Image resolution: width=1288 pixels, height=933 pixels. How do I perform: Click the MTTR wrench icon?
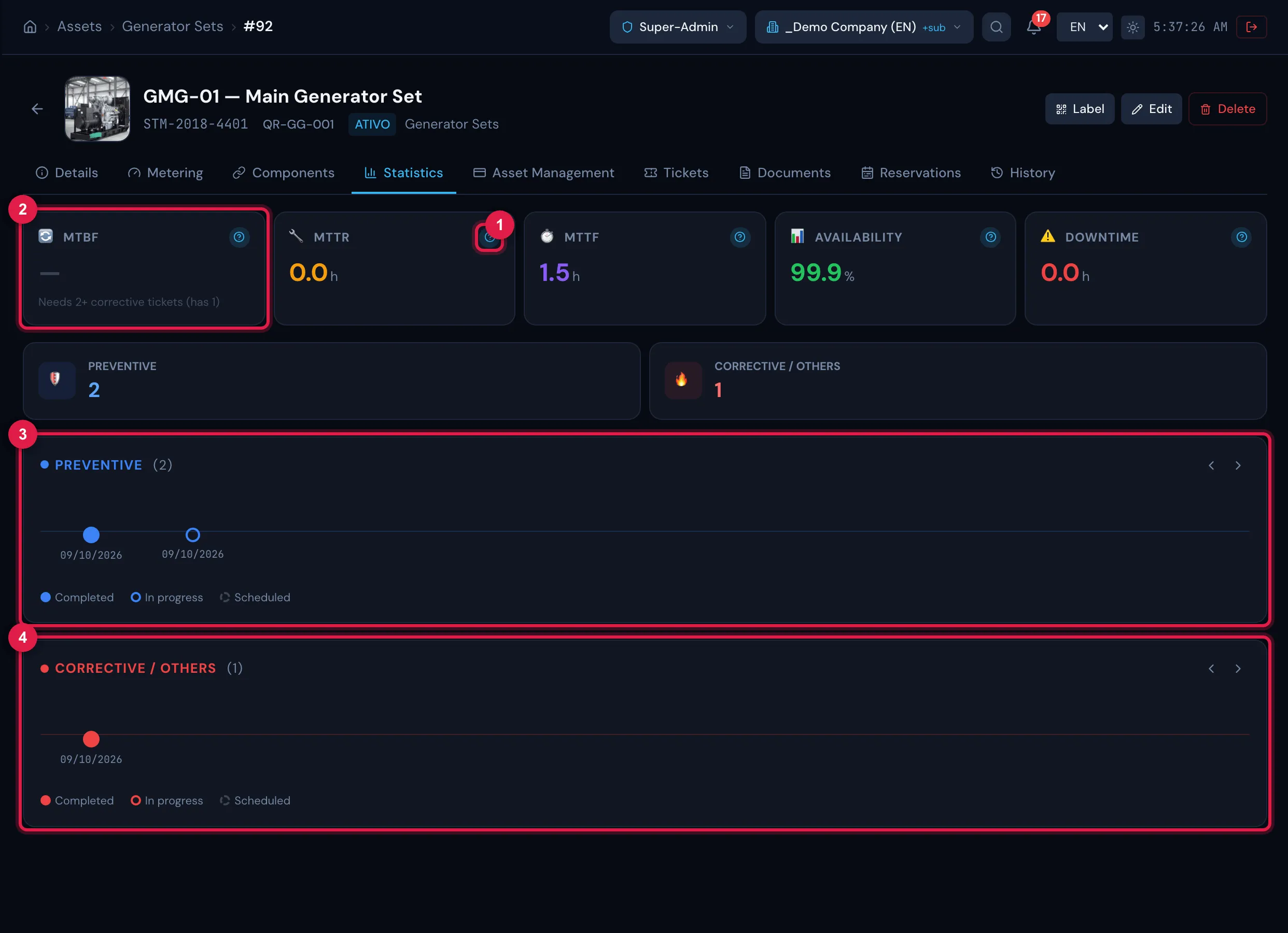click(x=296, y=236)
